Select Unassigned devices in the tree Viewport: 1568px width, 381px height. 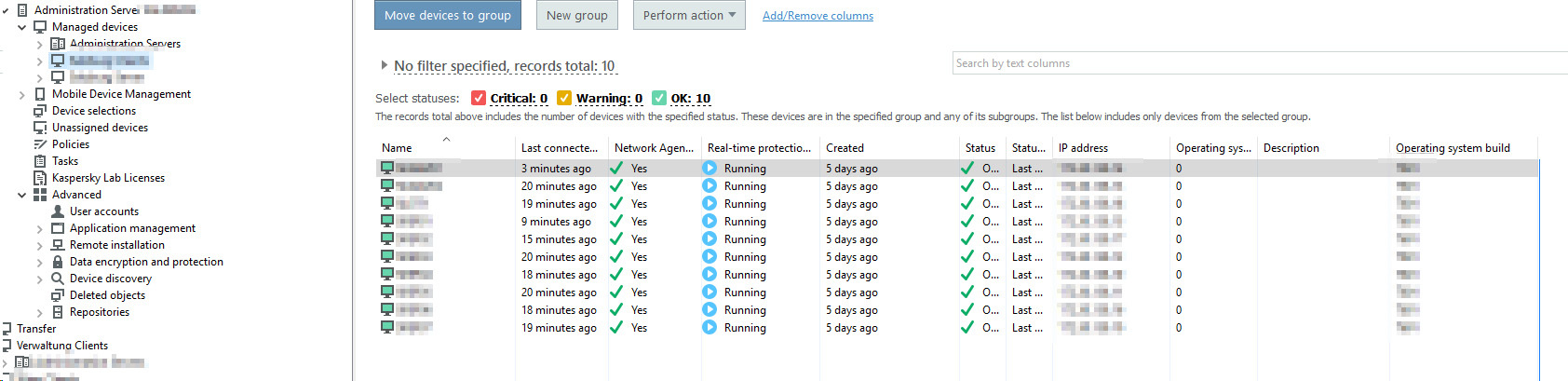pyautogui.click(x=100, y=128)
